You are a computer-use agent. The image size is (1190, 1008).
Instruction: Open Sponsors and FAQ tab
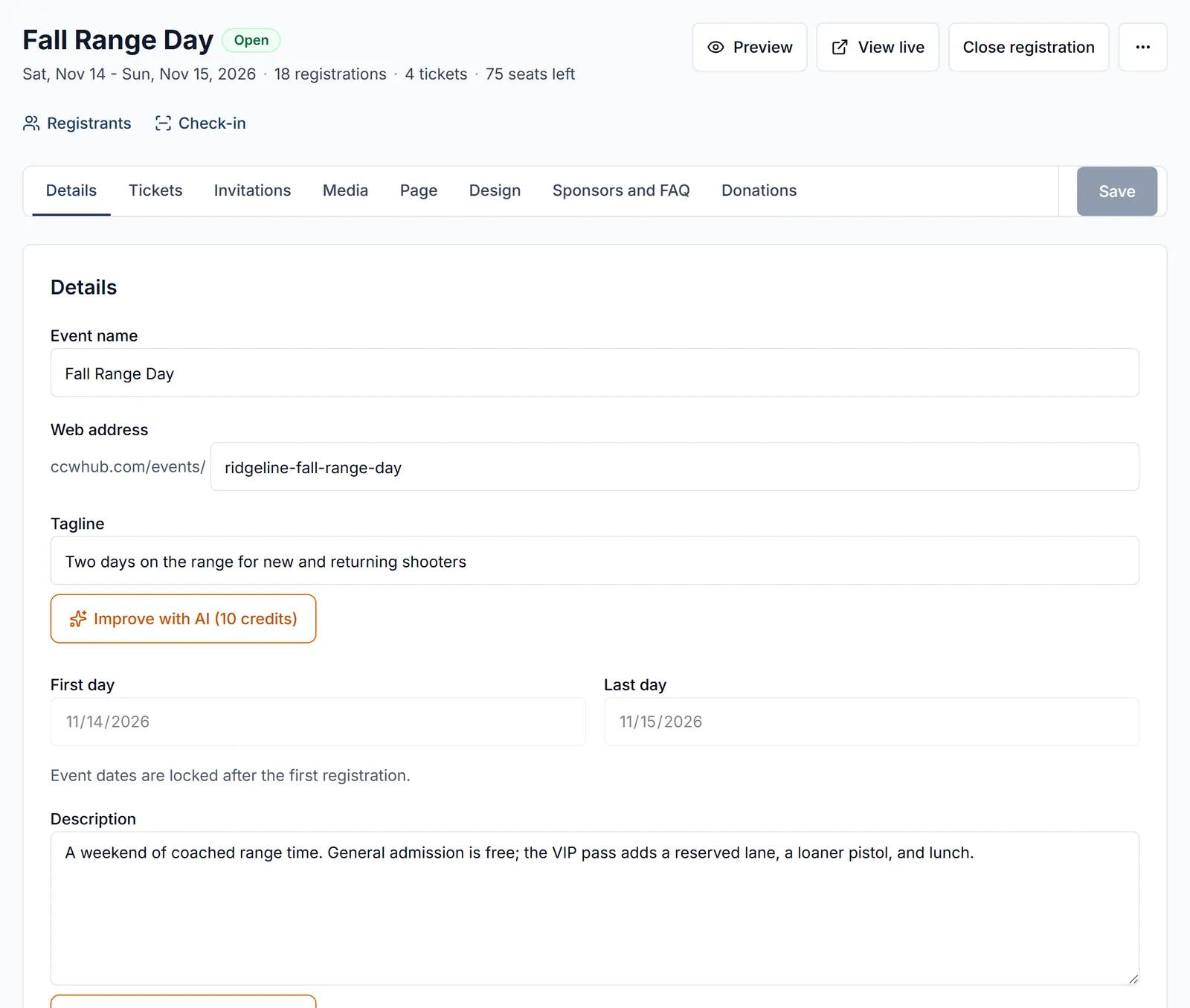click(x=621, y=190)
